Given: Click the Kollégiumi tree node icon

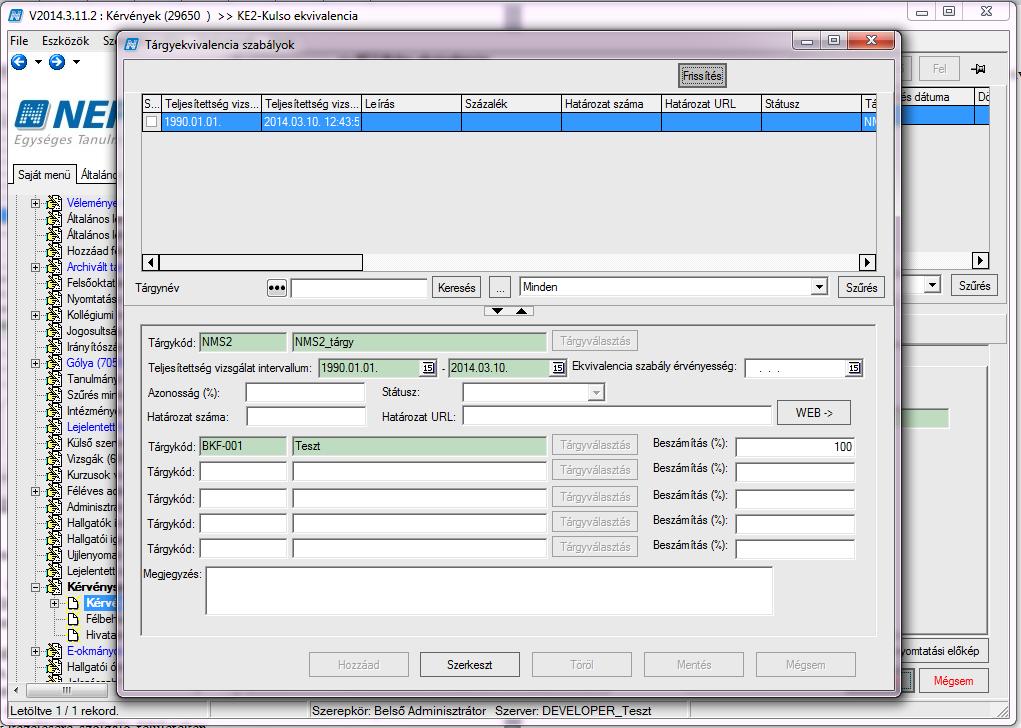Looking at the screenshot, I should tap(54, 315).
